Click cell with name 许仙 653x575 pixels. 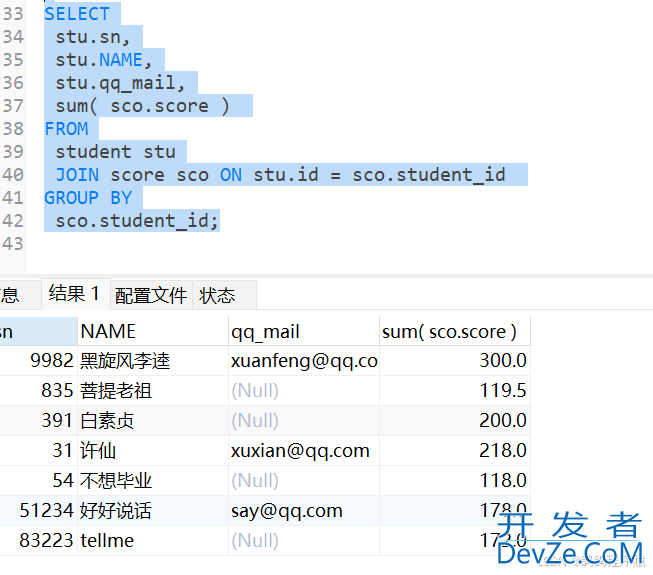[153, 451]
